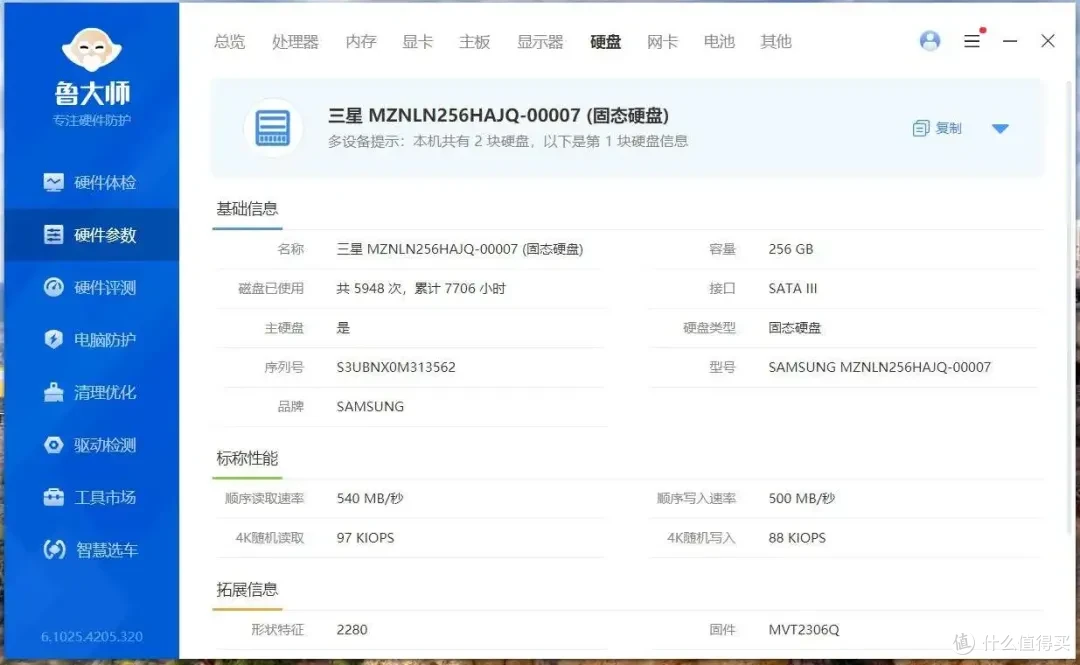The width and height of the screenshot is (1080, 665).
Task: Click serial number S3UBNX0M313562
Action: click(x=396, y=367)
